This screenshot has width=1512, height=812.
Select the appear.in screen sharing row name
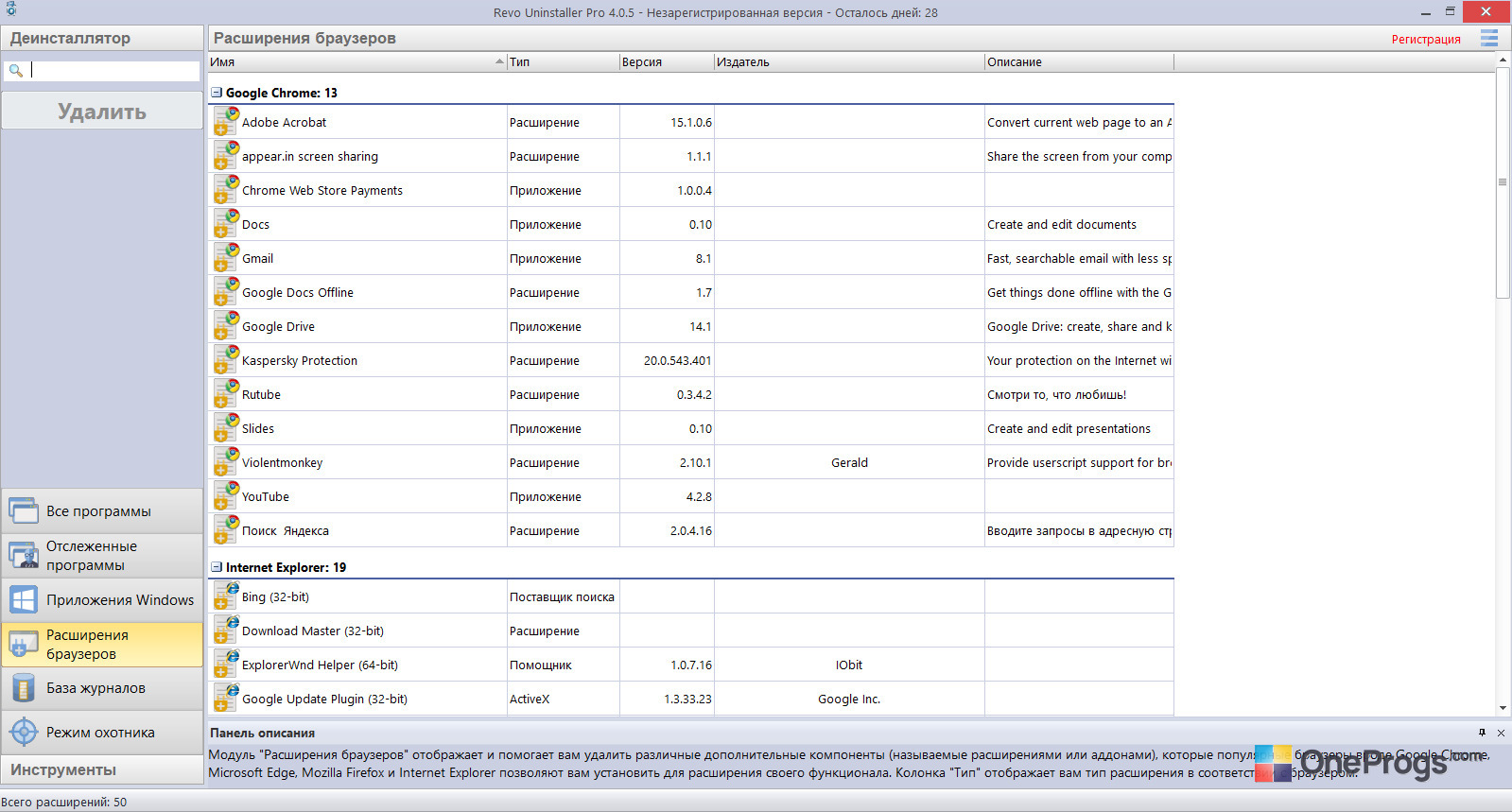(x=310, y=156)
